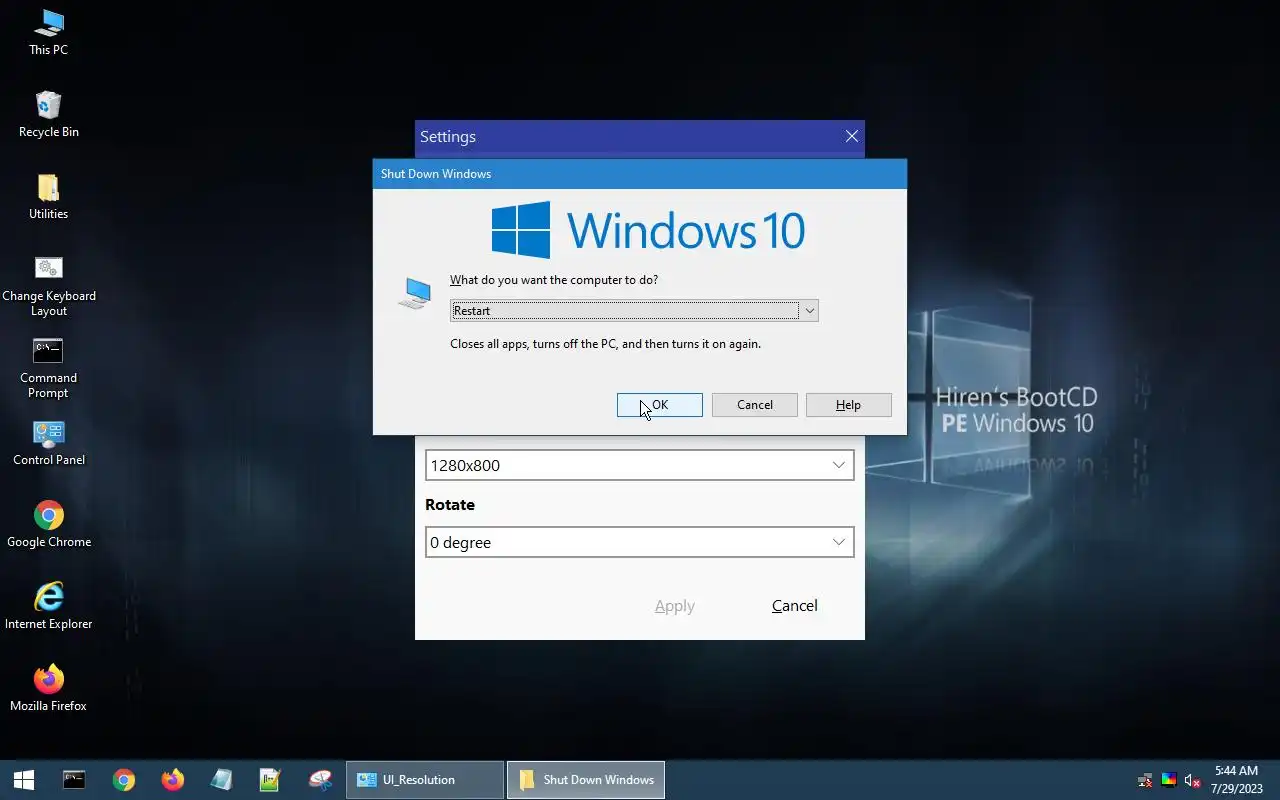Viewport: 1280px width, 800px height.
Task: Close the Settings window
Action: [x=852, y=136]
